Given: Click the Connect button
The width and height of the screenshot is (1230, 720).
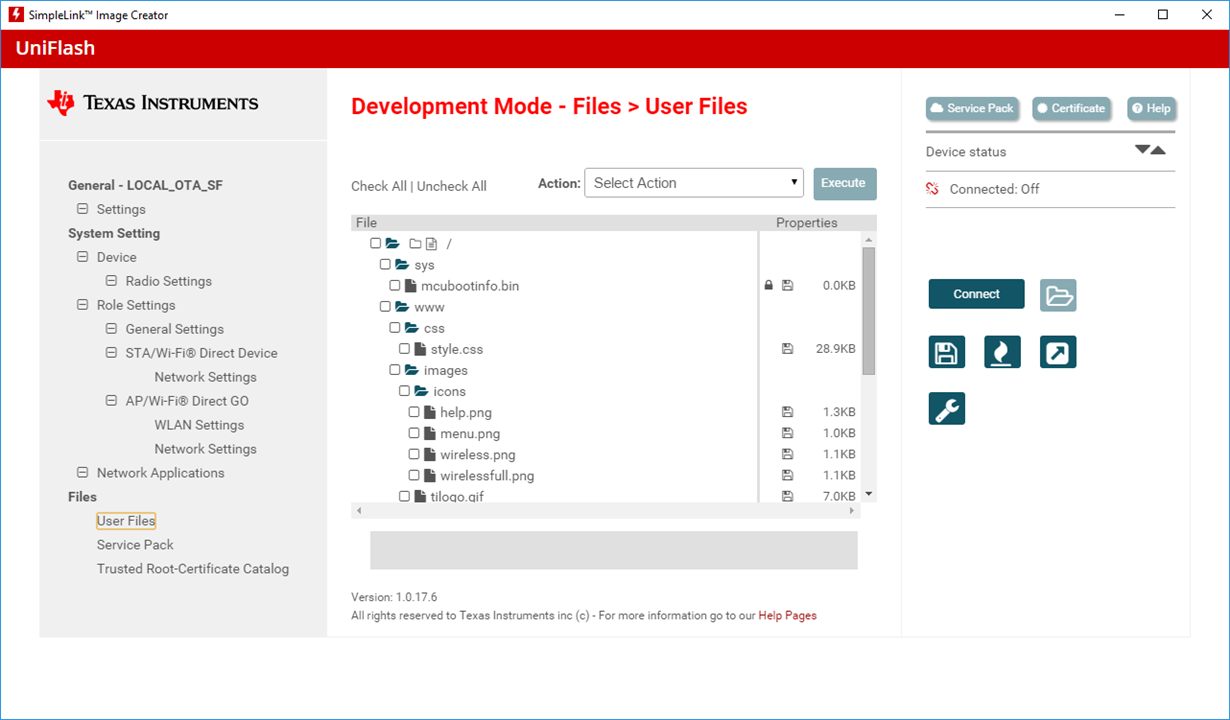Looking at the screenshot, I should tap(976, 294).
